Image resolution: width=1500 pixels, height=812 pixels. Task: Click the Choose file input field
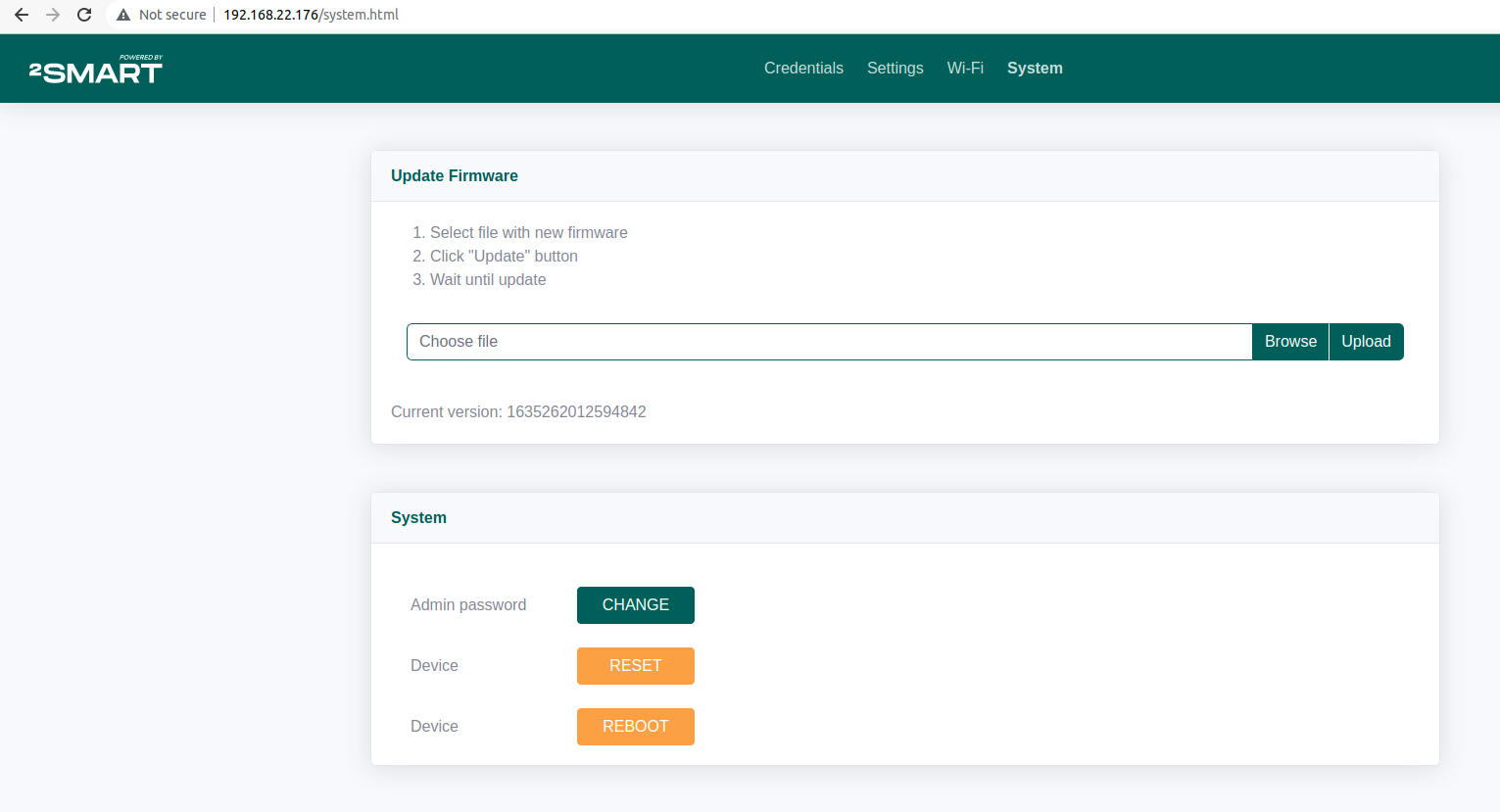tap(829, 342)
